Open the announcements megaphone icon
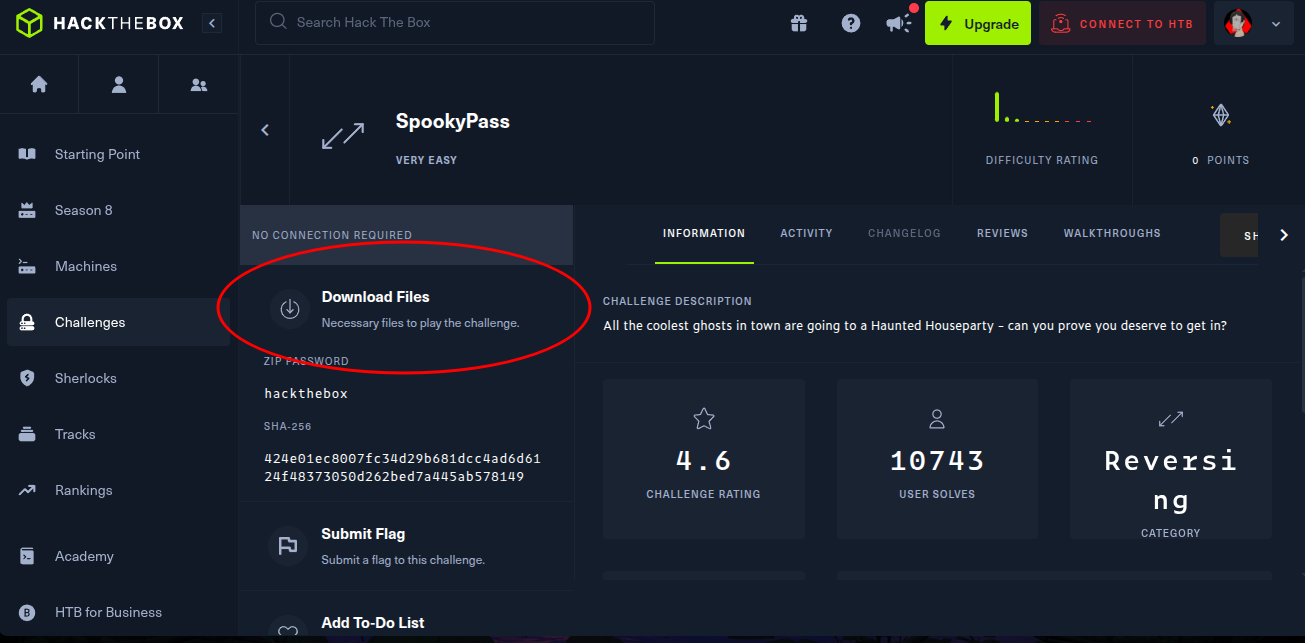 pyautogui.click(x=899, y=23)
